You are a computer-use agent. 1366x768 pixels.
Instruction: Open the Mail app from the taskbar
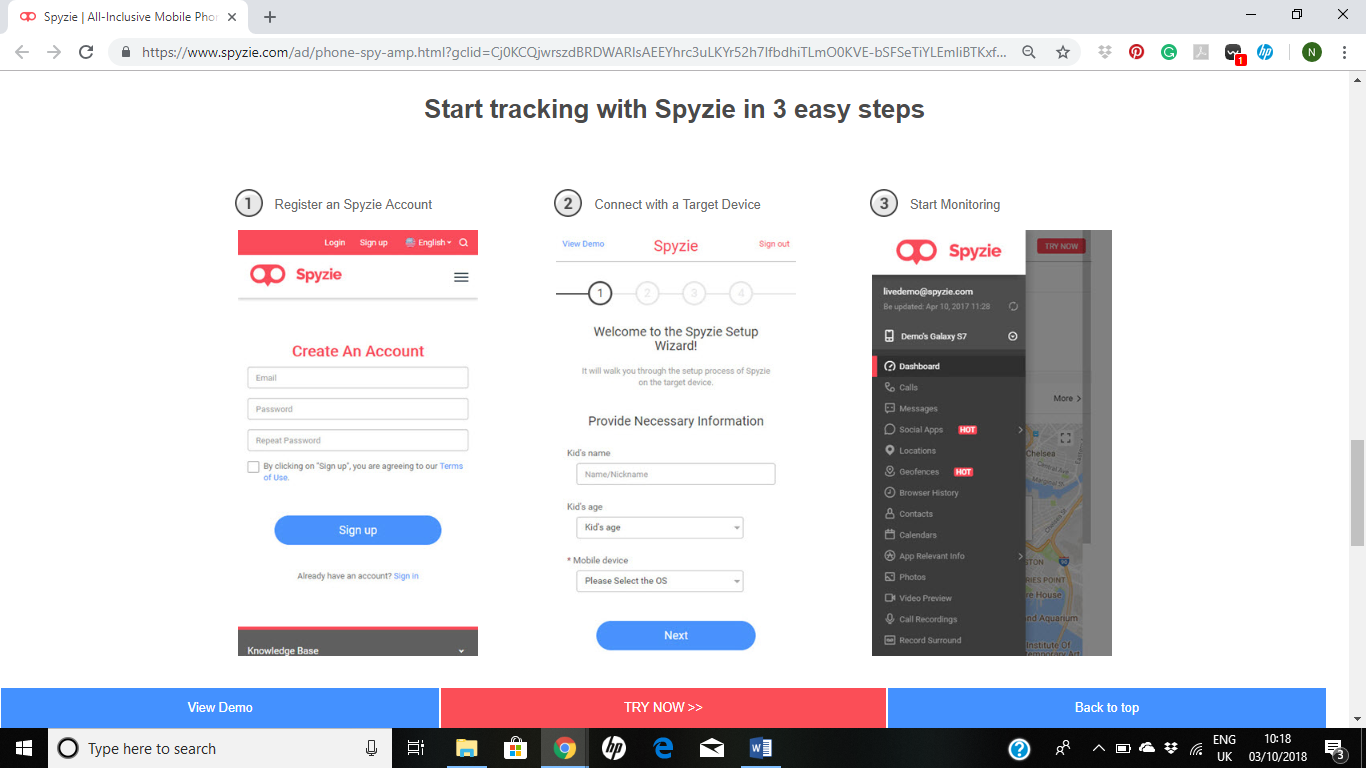coord(712,748)
